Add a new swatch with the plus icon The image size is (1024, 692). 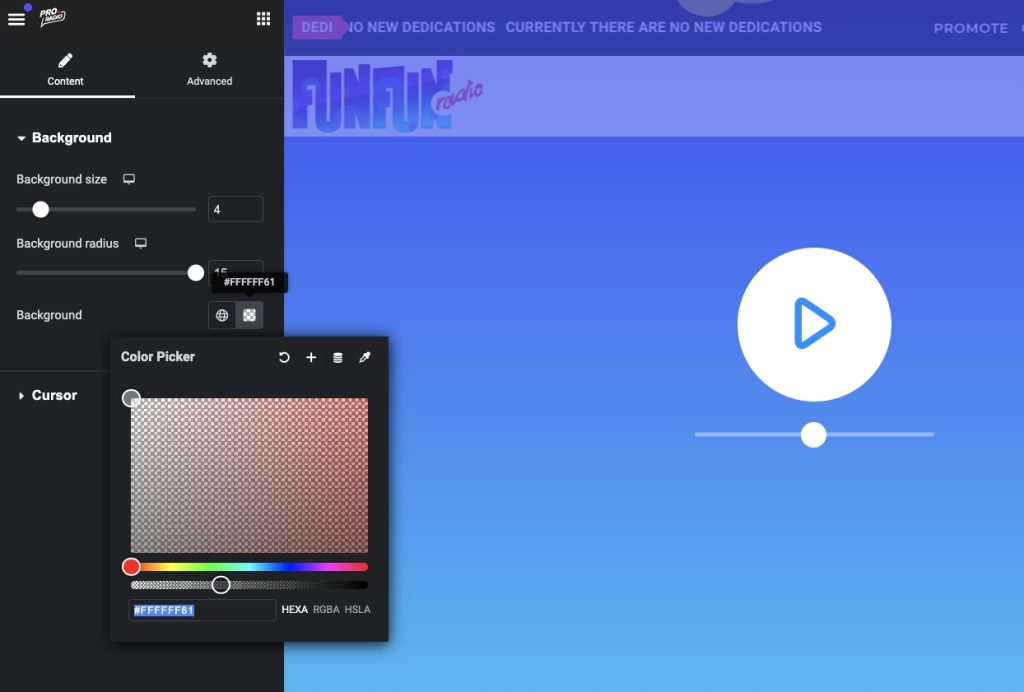pyautogui.click(x=311, y=357)
